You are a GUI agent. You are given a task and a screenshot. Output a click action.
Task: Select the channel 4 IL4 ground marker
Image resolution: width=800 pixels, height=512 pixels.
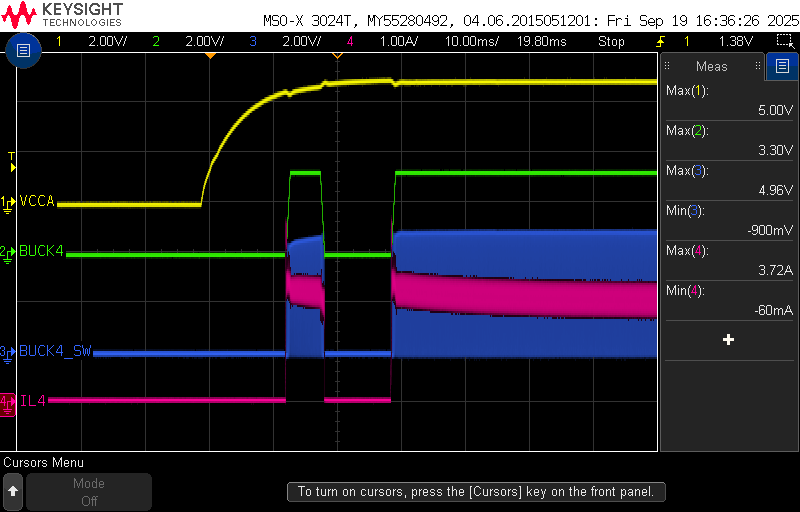(7, 403)
